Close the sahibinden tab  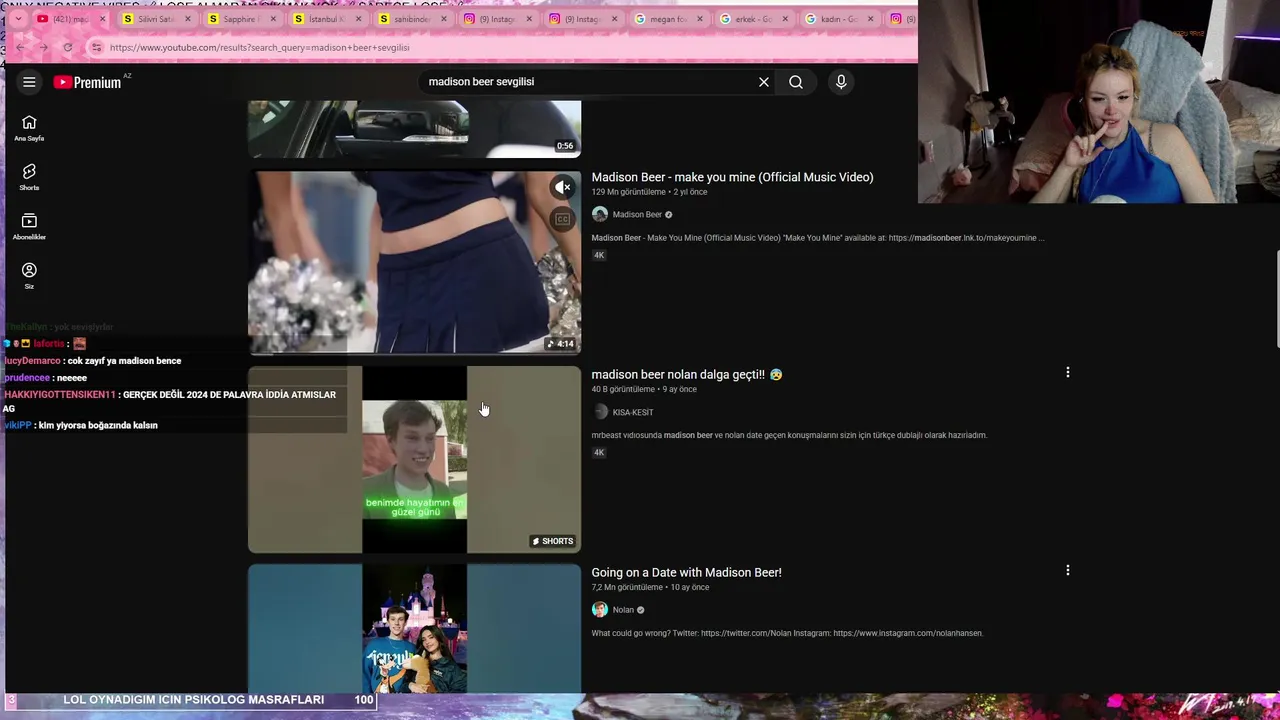(444, 19)
